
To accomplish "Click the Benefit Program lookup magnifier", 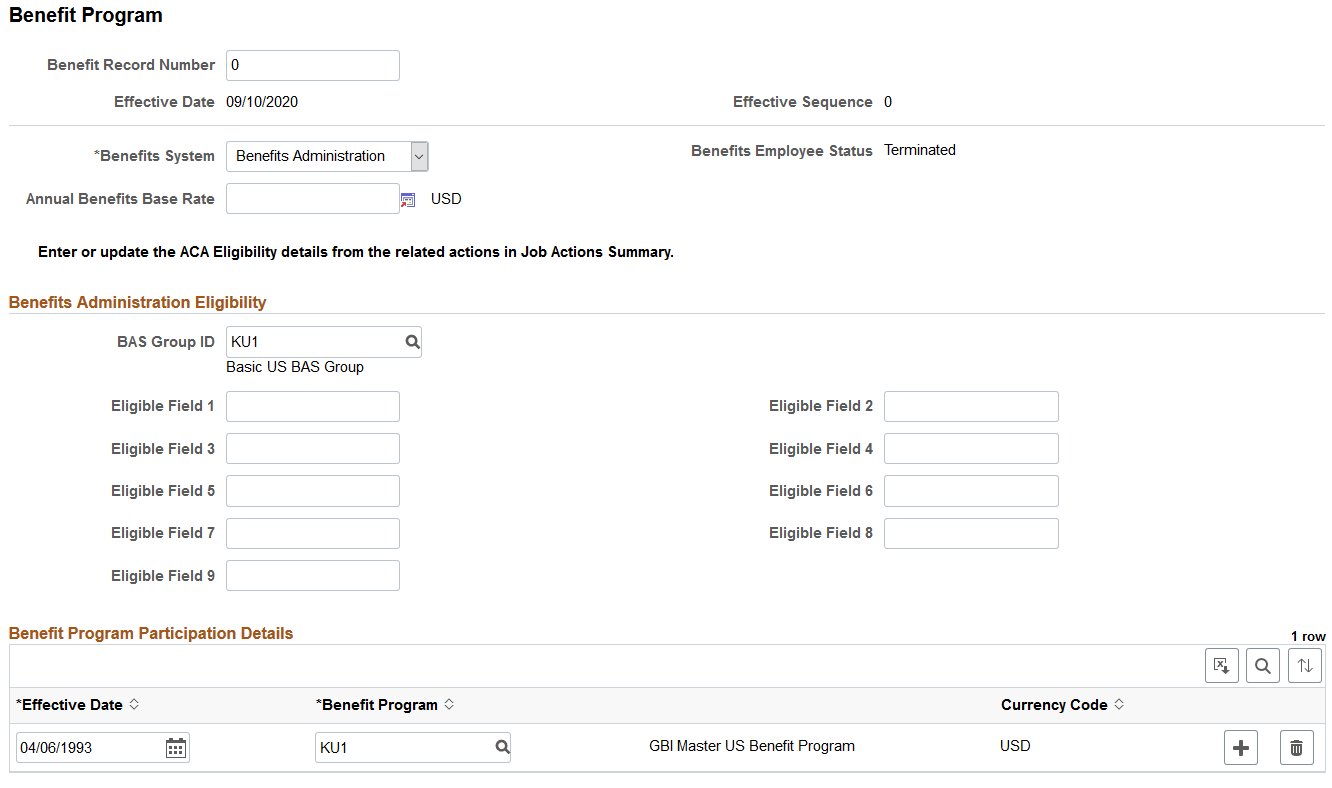I will coord(502,747).
